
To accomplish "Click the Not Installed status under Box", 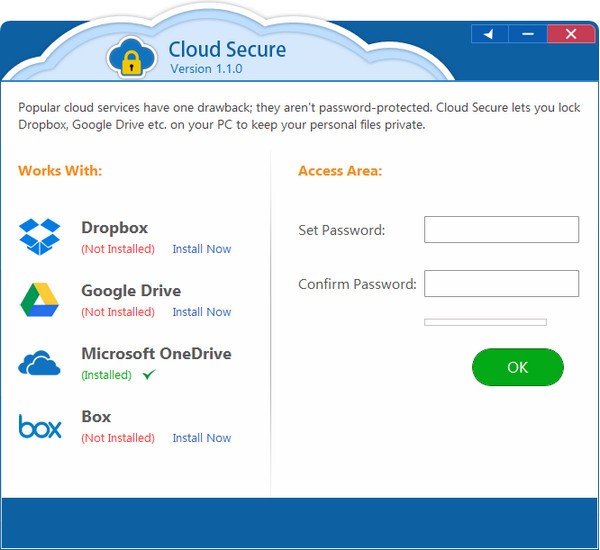I will [118, 438].
